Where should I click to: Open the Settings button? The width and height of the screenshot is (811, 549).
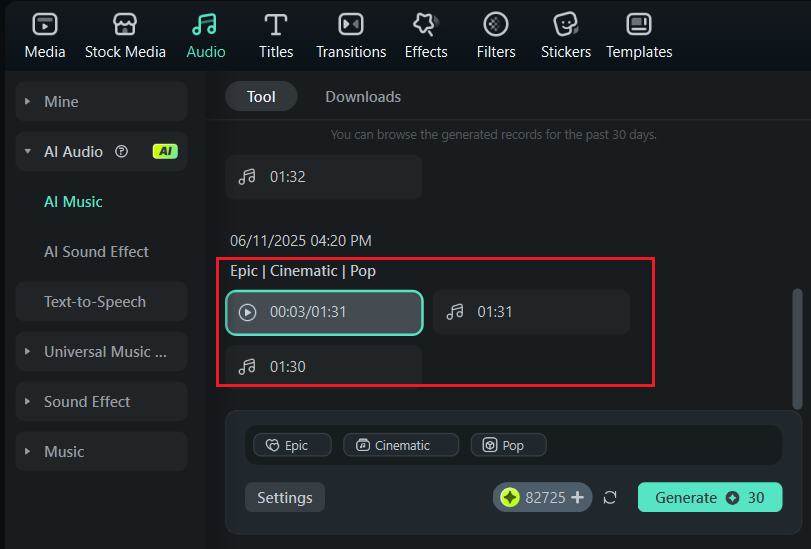coord(285,497)
